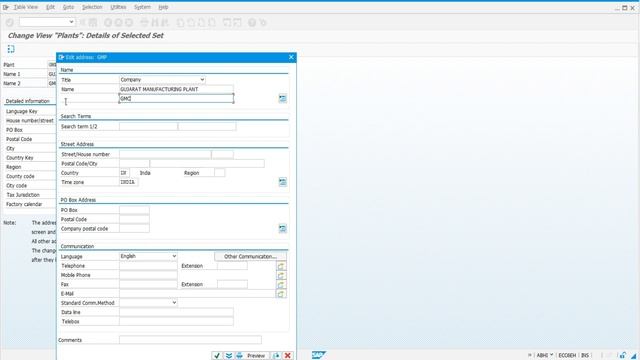This screenshot has width=640, height=360.
Task: Click the Name field with GUJARAT MANUFACTURING PLANT
Action: (176, 89)
